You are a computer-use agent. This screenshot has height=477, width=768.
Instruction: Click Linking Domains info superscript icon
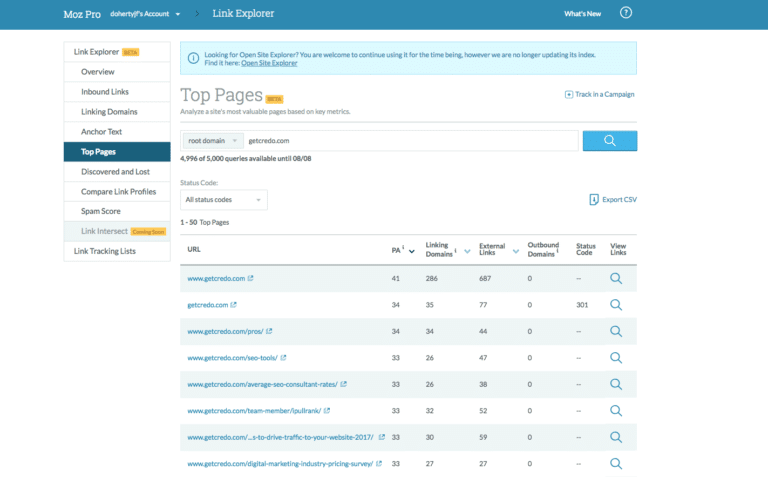tap(456, 251)
